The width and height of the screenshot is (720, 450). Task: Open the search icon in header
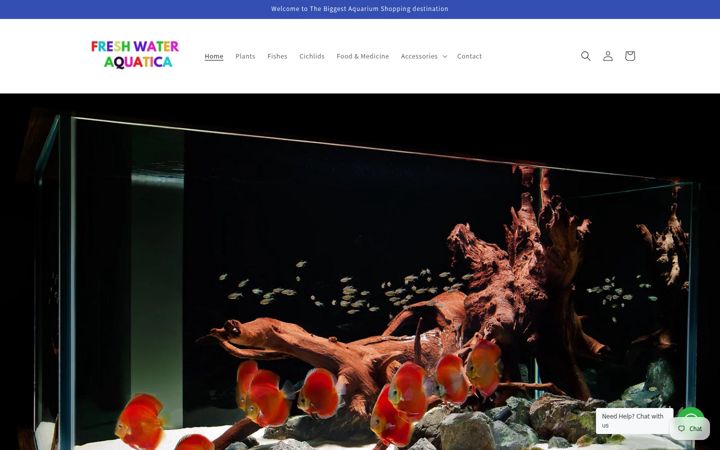pyautogui.click(x=585, y=56)
